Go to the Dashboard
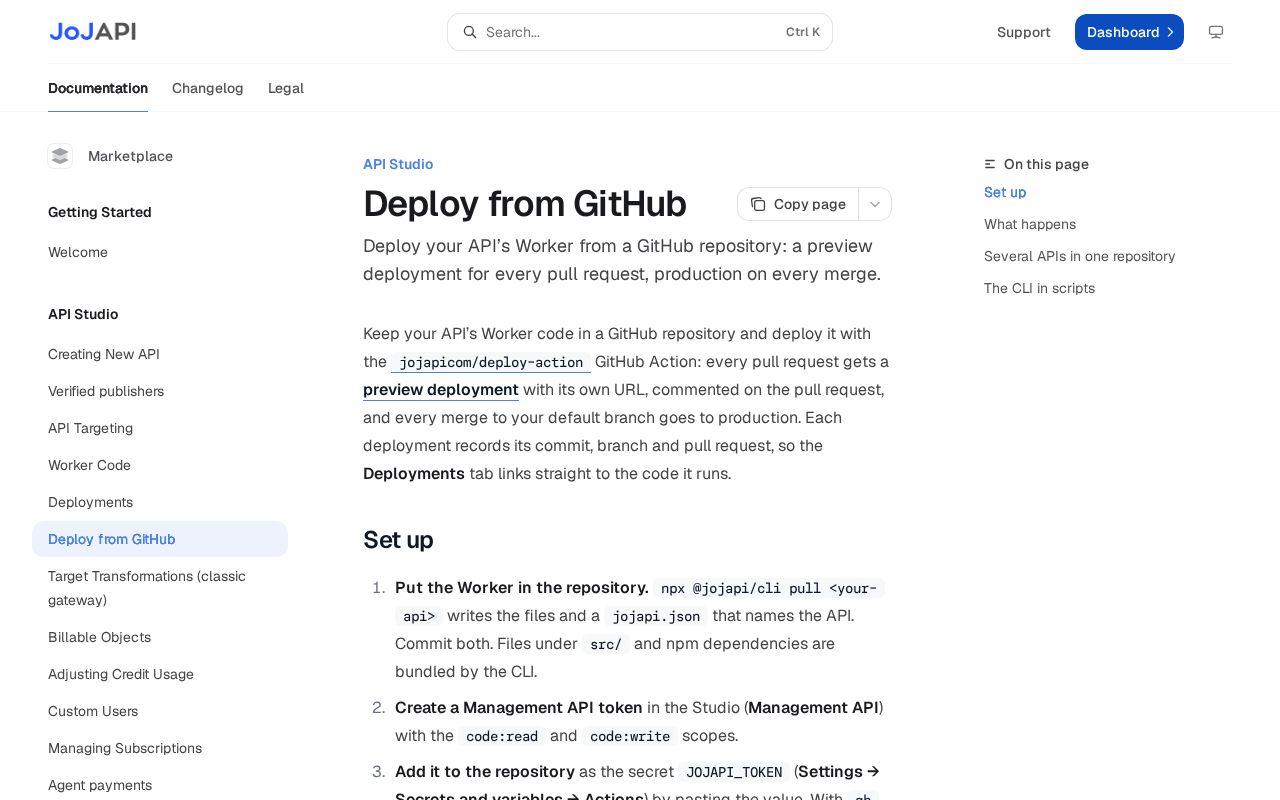This screenshot has width=1280, height=800. (1129, 32)
